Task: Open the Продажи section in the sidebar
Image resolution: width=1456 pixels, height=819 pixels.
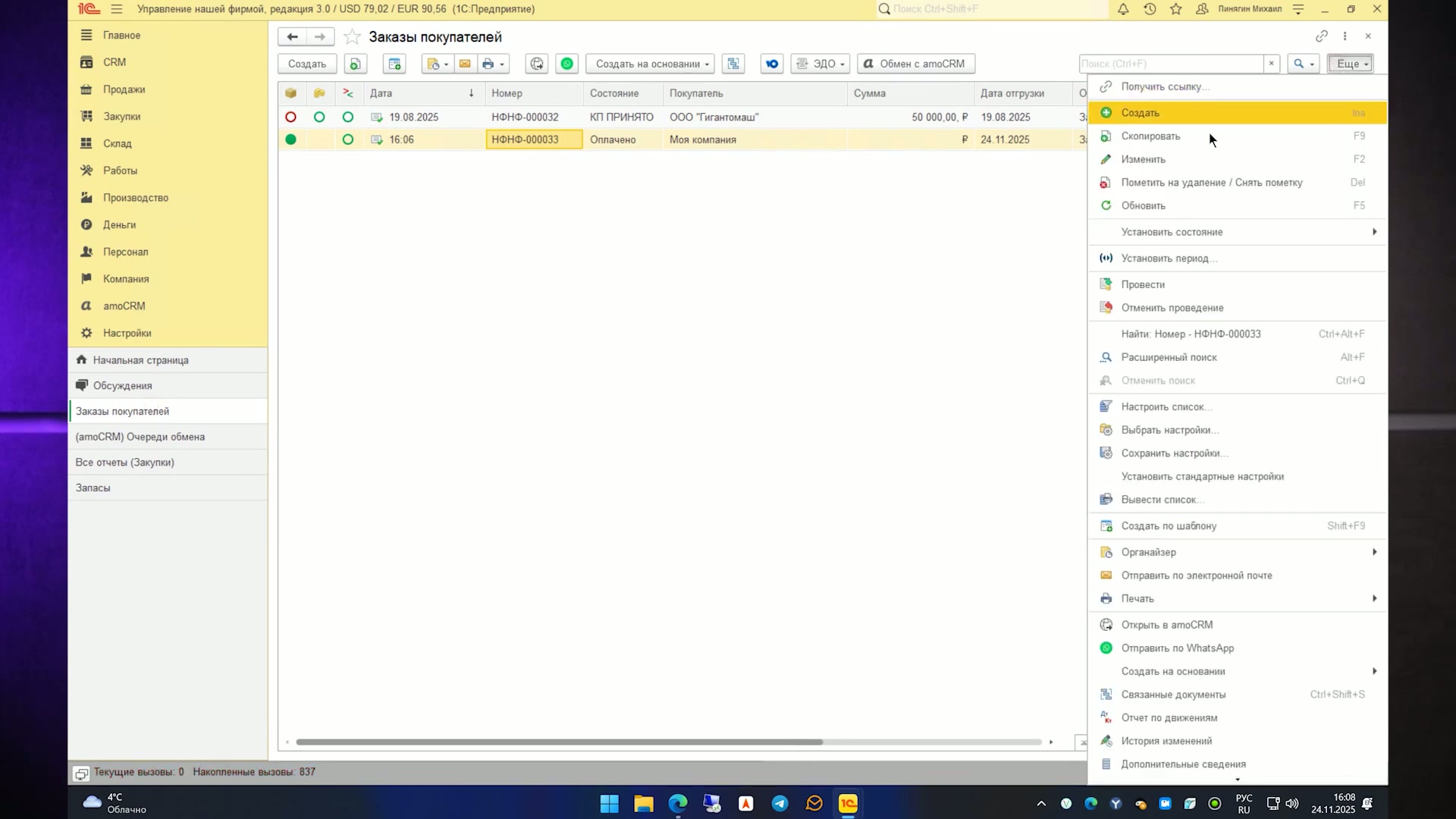Action: coord(124,89)
